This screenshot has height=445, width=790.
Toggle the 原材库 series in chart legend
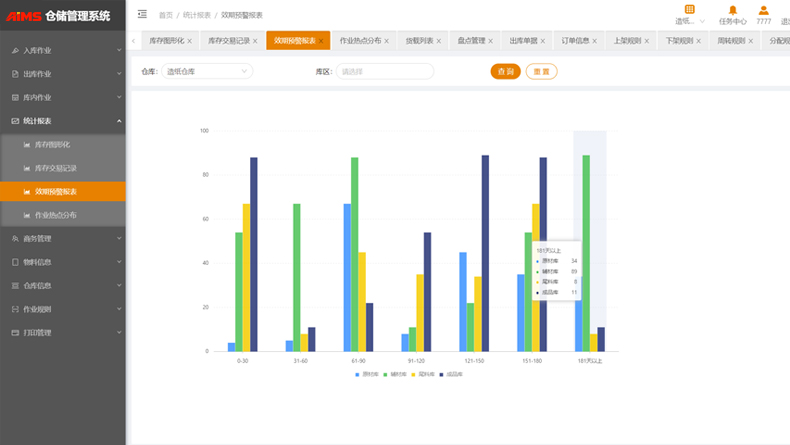coord(364,374)
